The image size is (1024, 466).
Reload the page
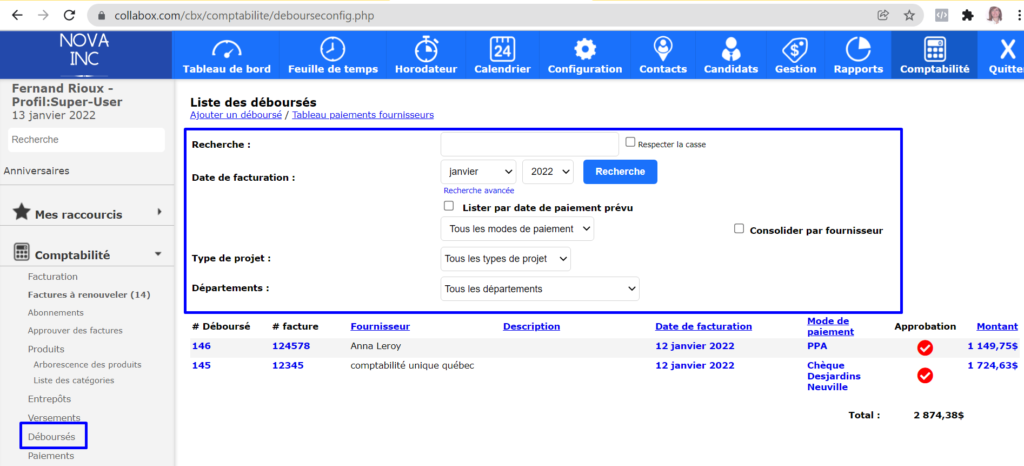70,15
